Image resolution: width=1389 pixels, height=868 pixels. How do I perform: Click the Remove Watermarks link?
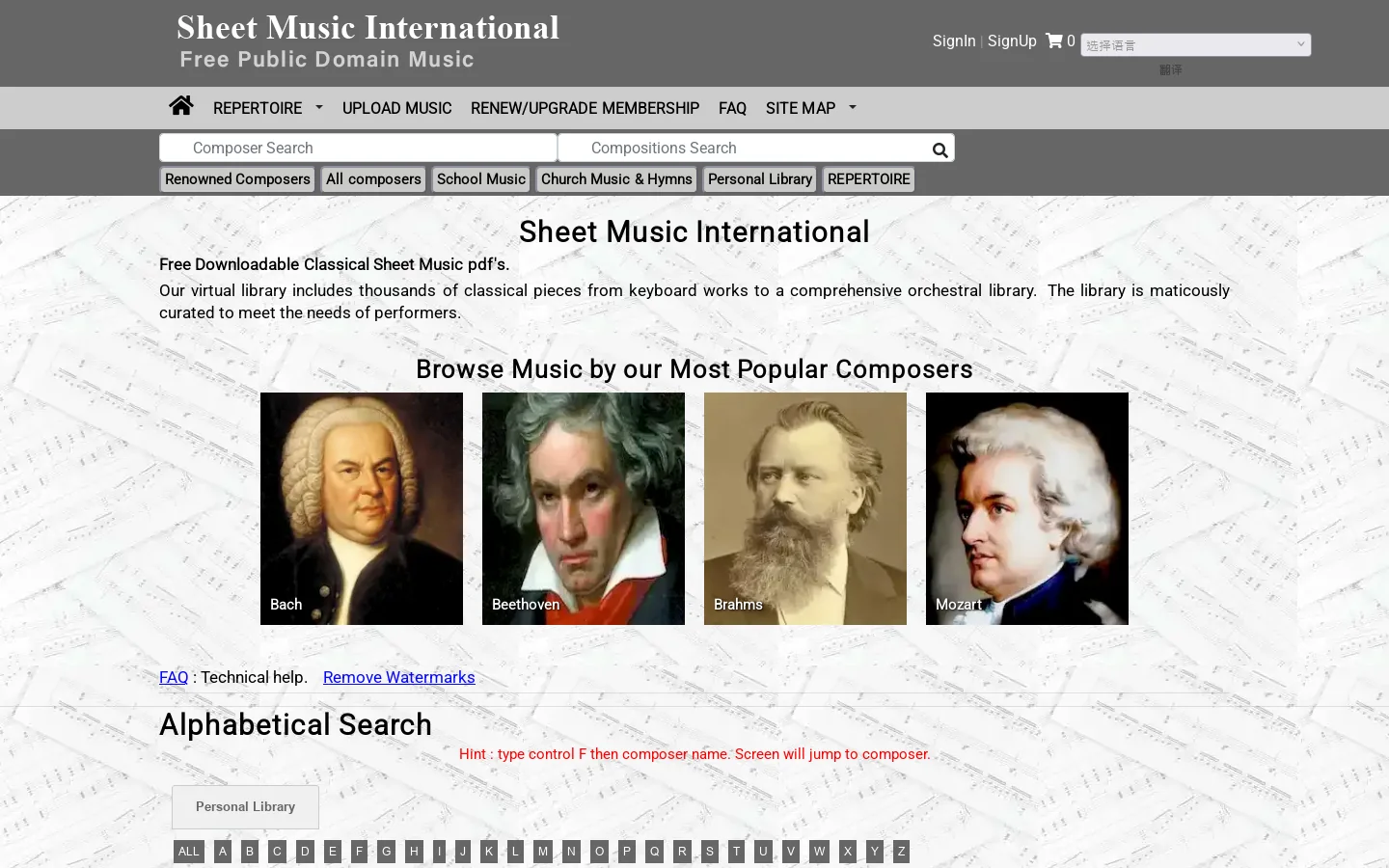[x=398, y=677]
